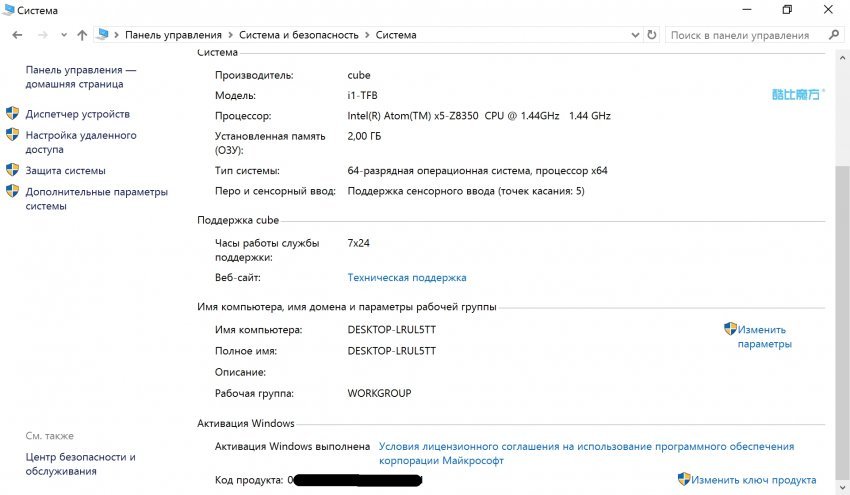850x495 pixels.
Task: Select the computer name next to Имя компьютера
Action: coord(391,330)
